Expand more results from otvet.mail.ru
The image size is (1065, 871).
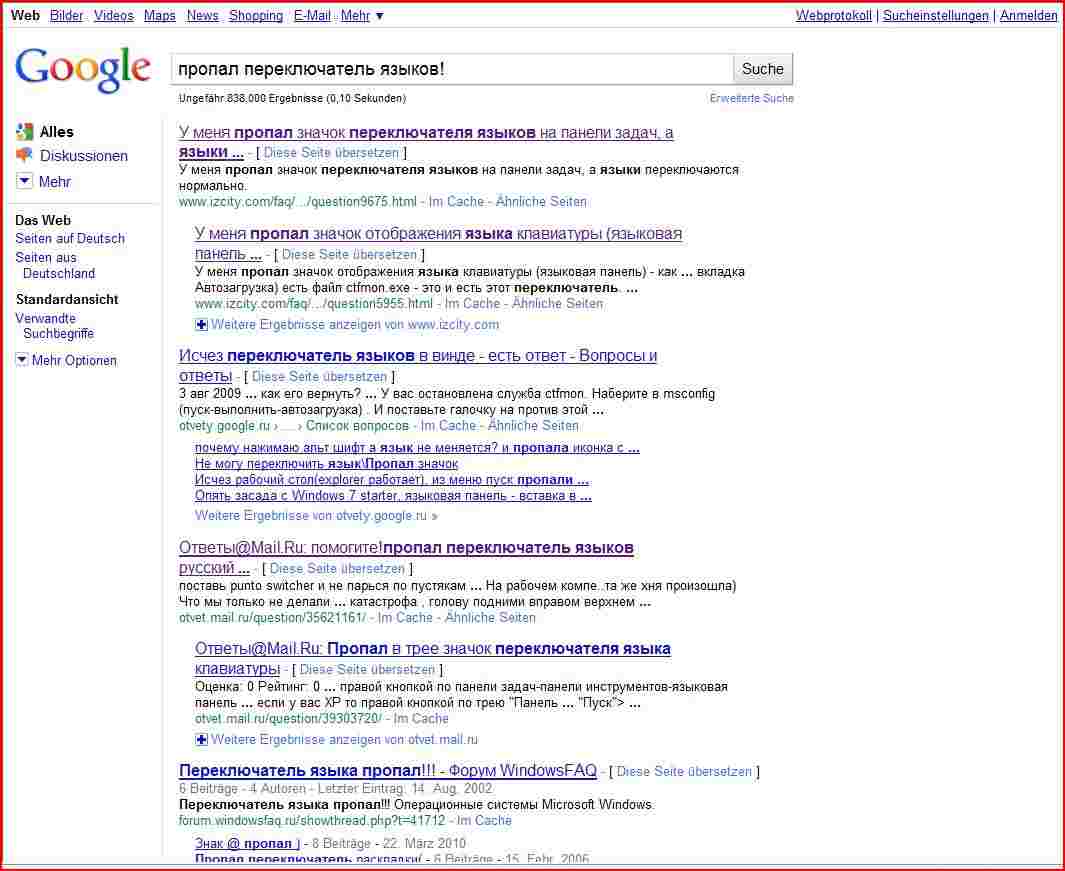coord(336,739)
